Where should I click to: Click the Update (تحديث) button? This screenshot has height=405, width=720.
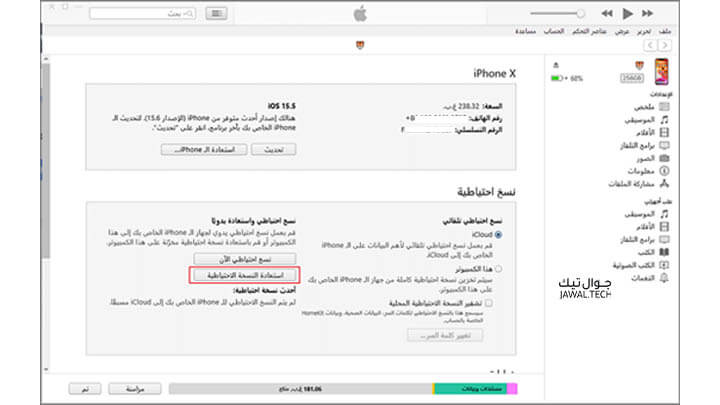(273, 150)
